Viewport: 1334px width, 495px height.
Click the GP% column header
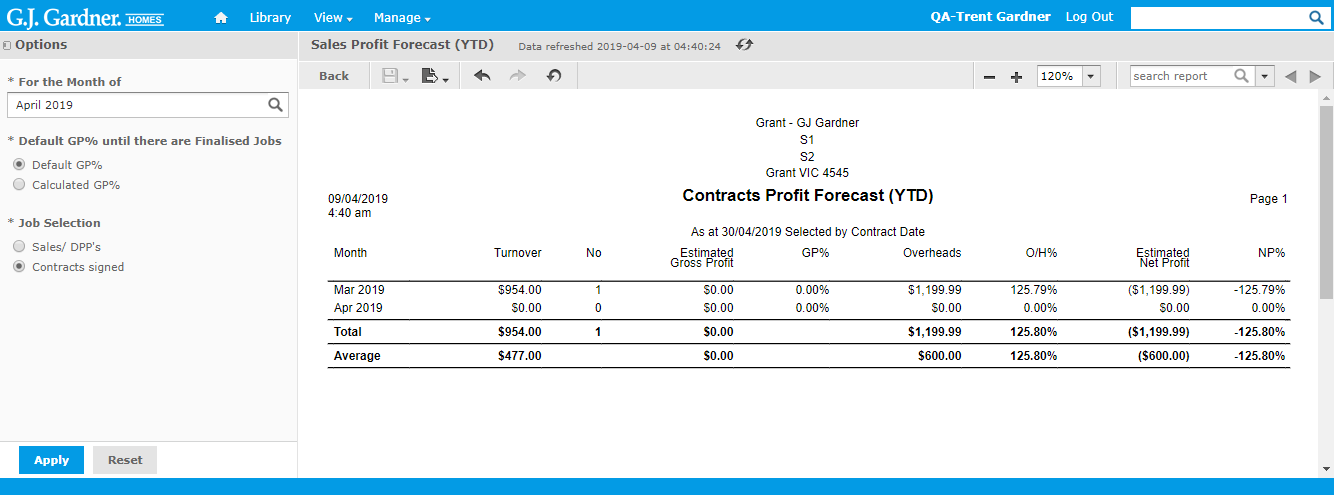pos(815,253)
